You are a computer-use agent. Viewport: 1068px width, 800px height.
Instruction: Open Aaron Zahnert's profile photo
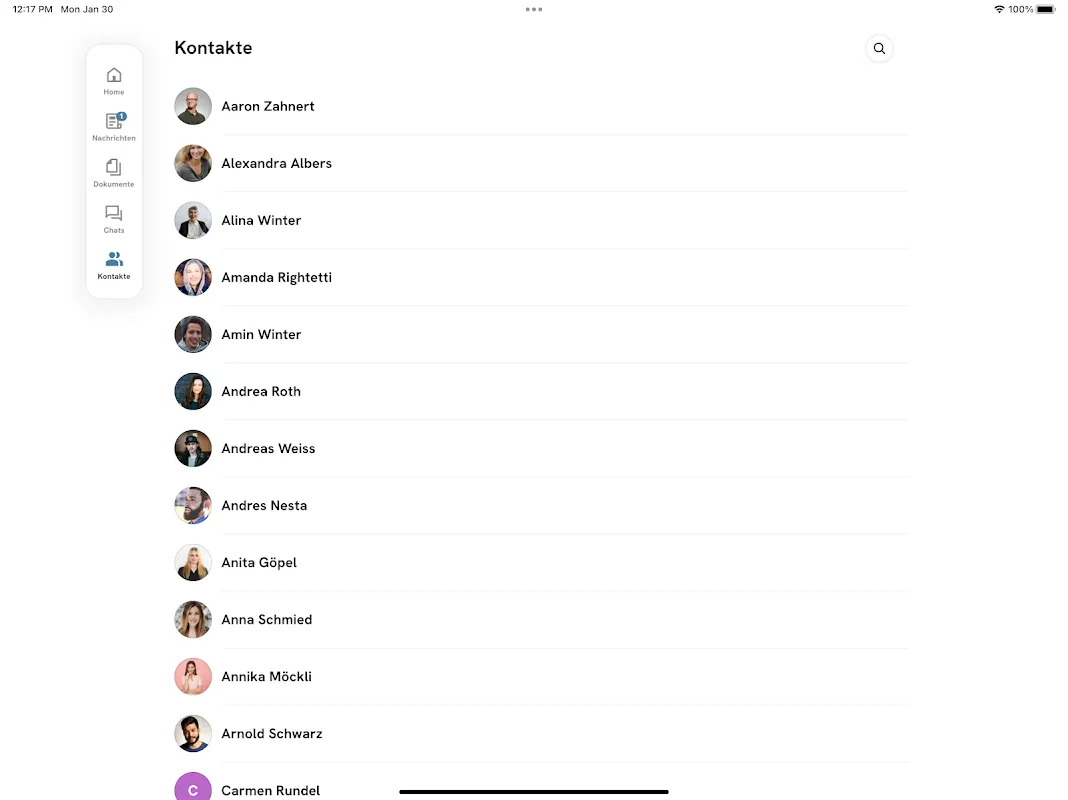click(x=193, y=106)
